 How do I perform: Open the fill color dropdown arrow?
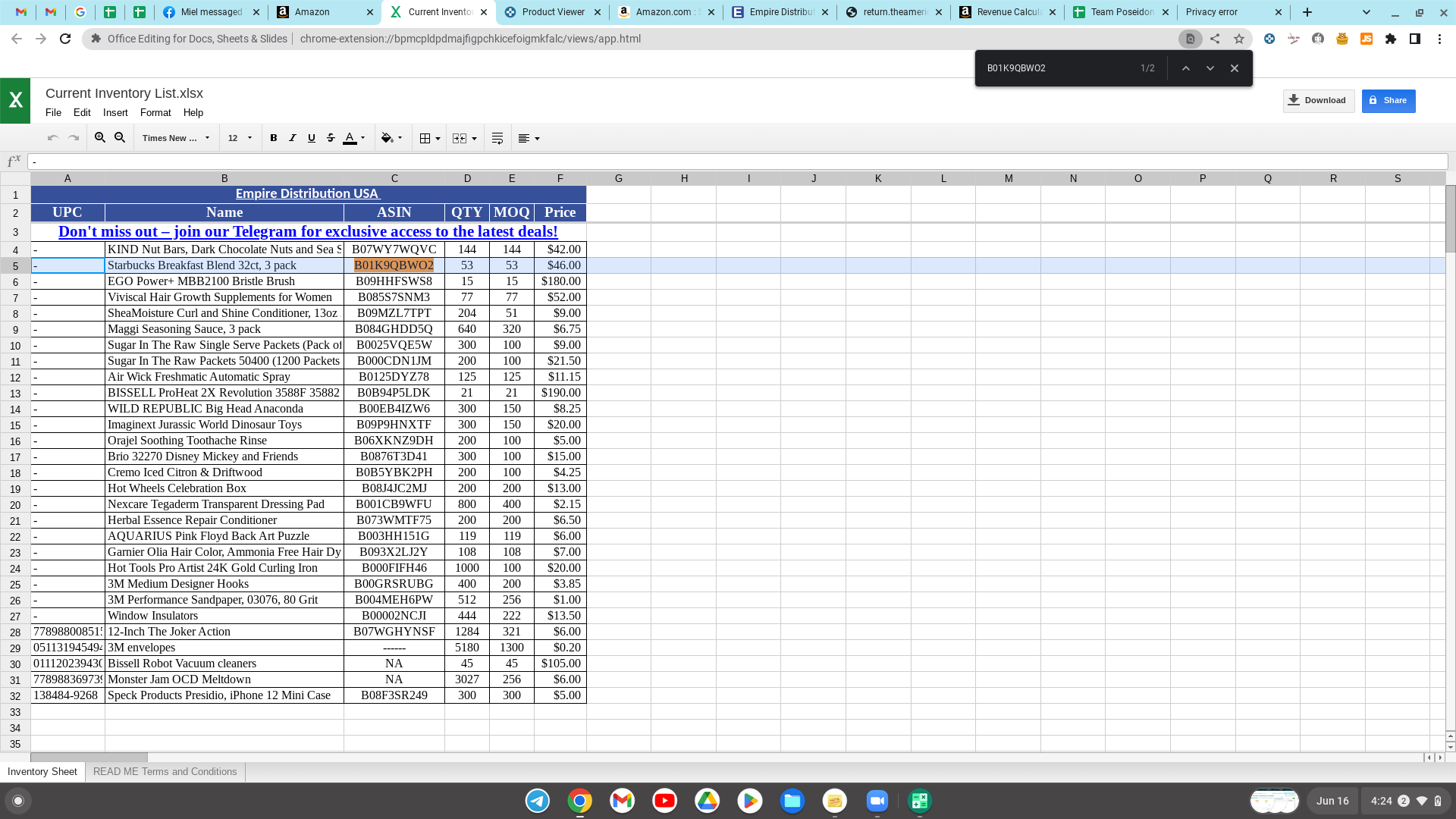point(400,138)
